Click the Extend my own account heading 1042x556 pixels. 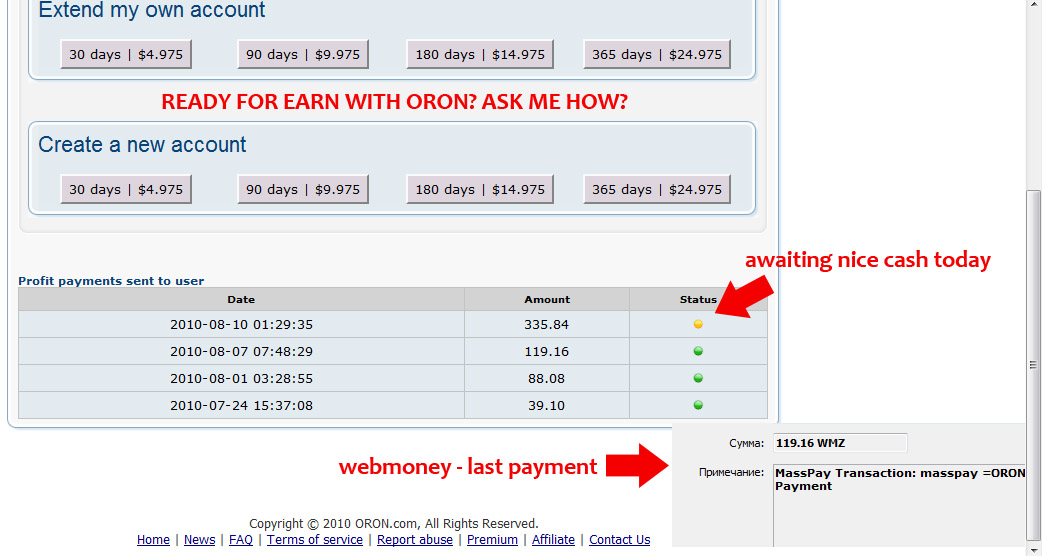click(152, 10)
